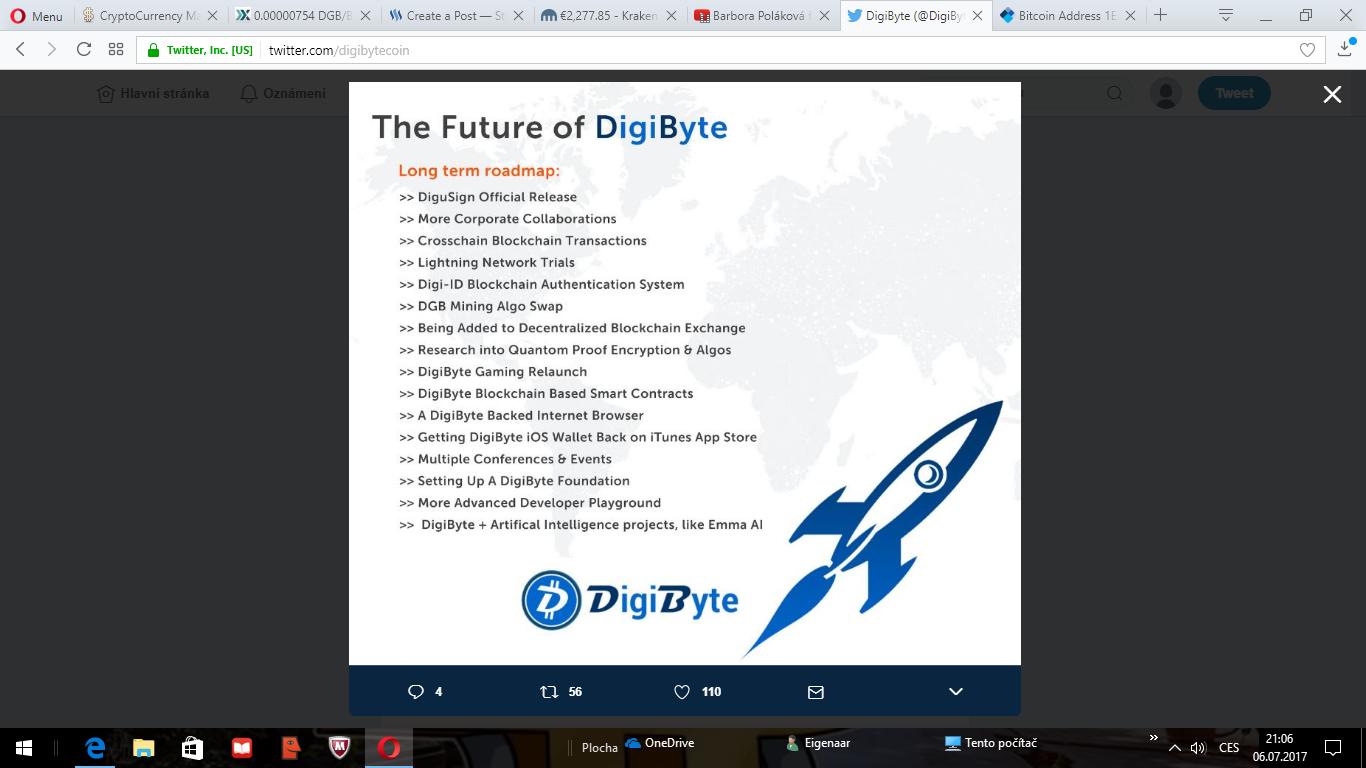Viewport: 1366px width, 768px height.
Task: Open the profile avatar menu
Action: click(1166, 93)
